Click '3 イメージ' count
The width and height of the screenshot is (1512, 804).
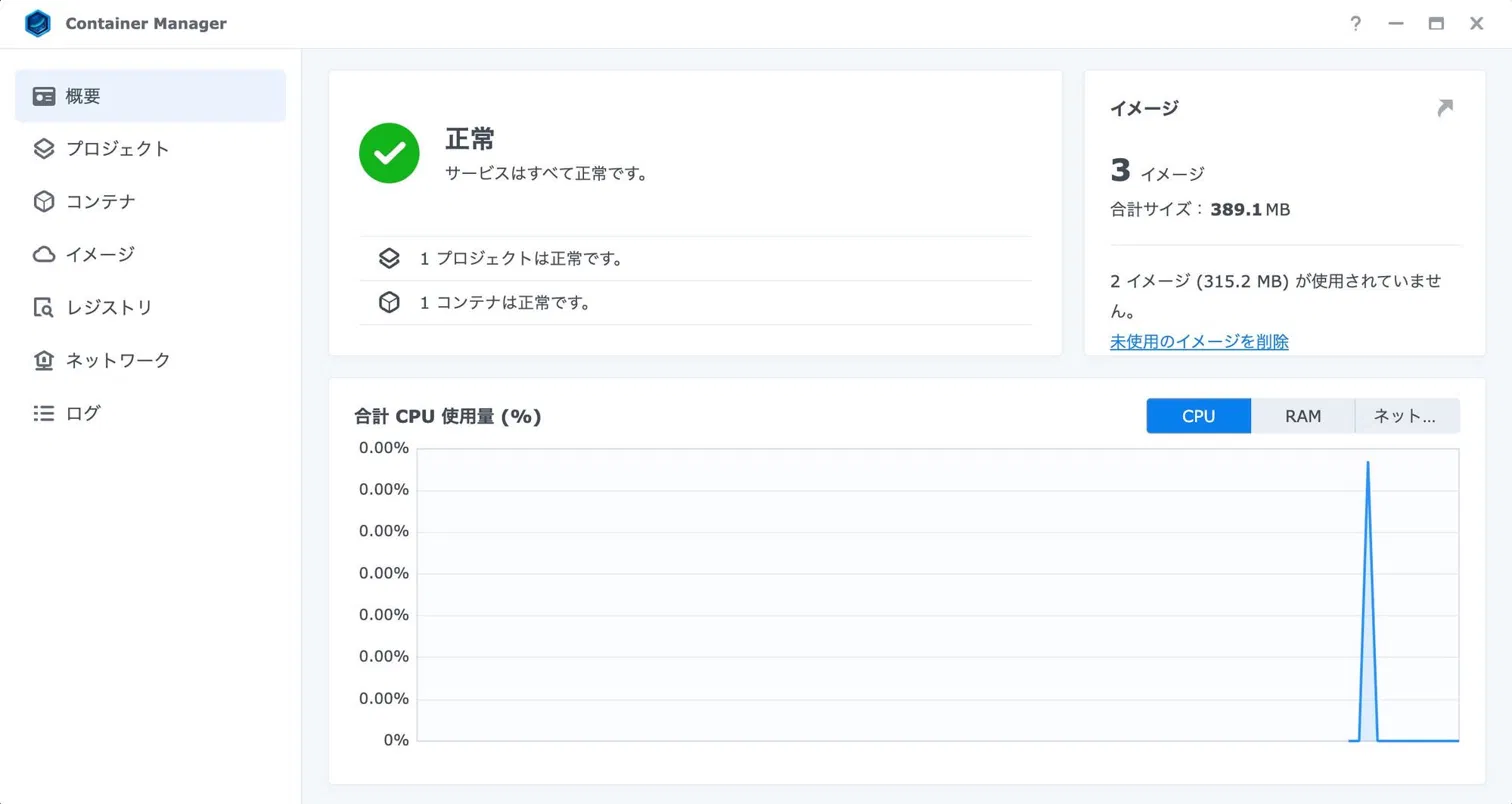click(x=1157, y=171)
